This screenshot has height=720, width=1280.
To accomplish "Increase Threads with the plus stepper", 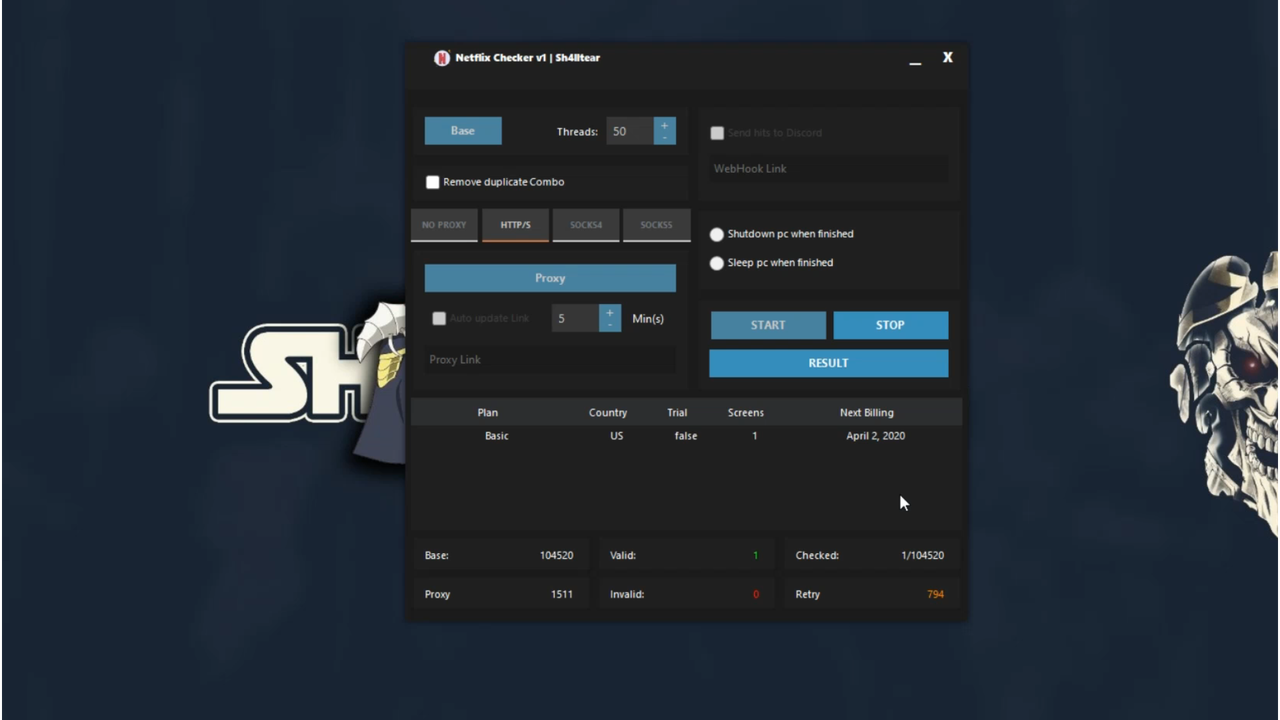I will [x=665, y=125].
